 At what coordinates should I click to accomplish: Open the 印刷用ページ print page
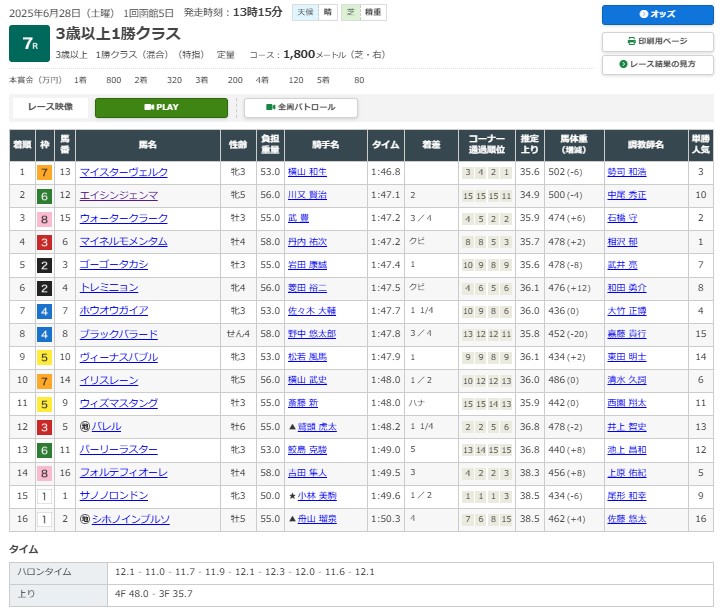(657, 41)
